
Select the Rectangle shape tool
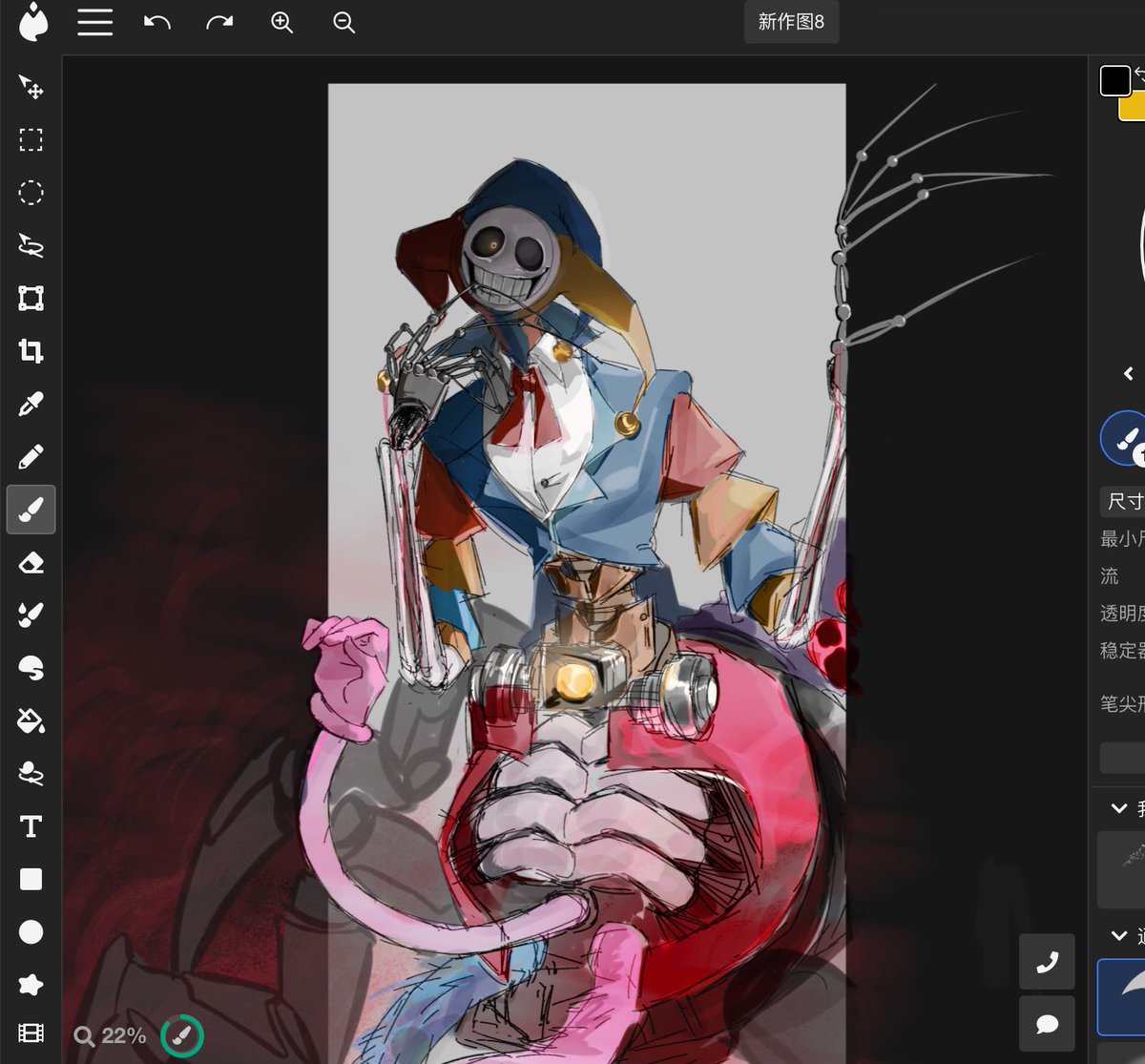pos(31,879)
